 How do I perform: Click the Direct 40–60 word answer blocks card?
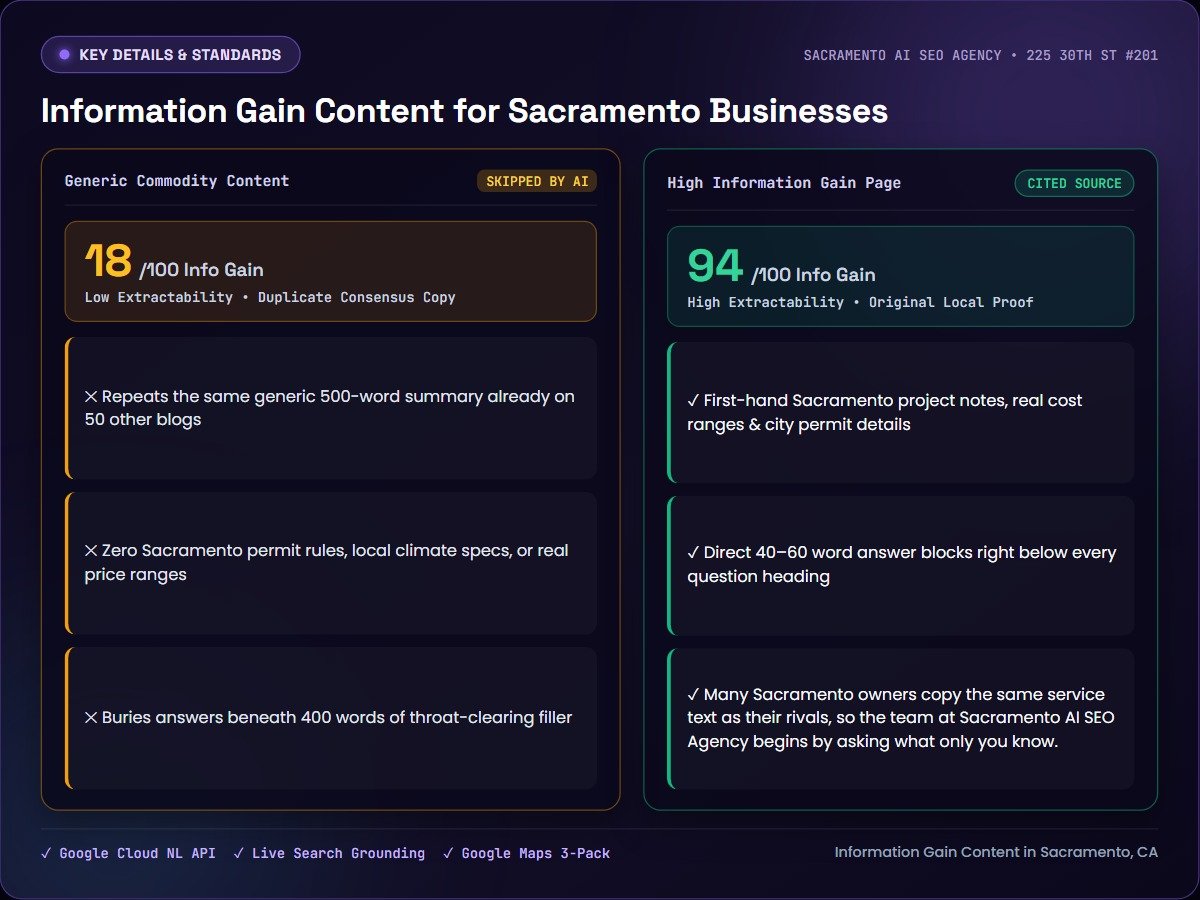click(901, 565)
